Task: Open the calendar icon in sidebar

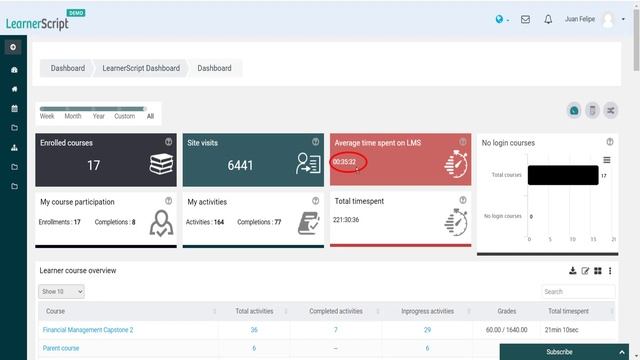Action: tap(14, 108)
